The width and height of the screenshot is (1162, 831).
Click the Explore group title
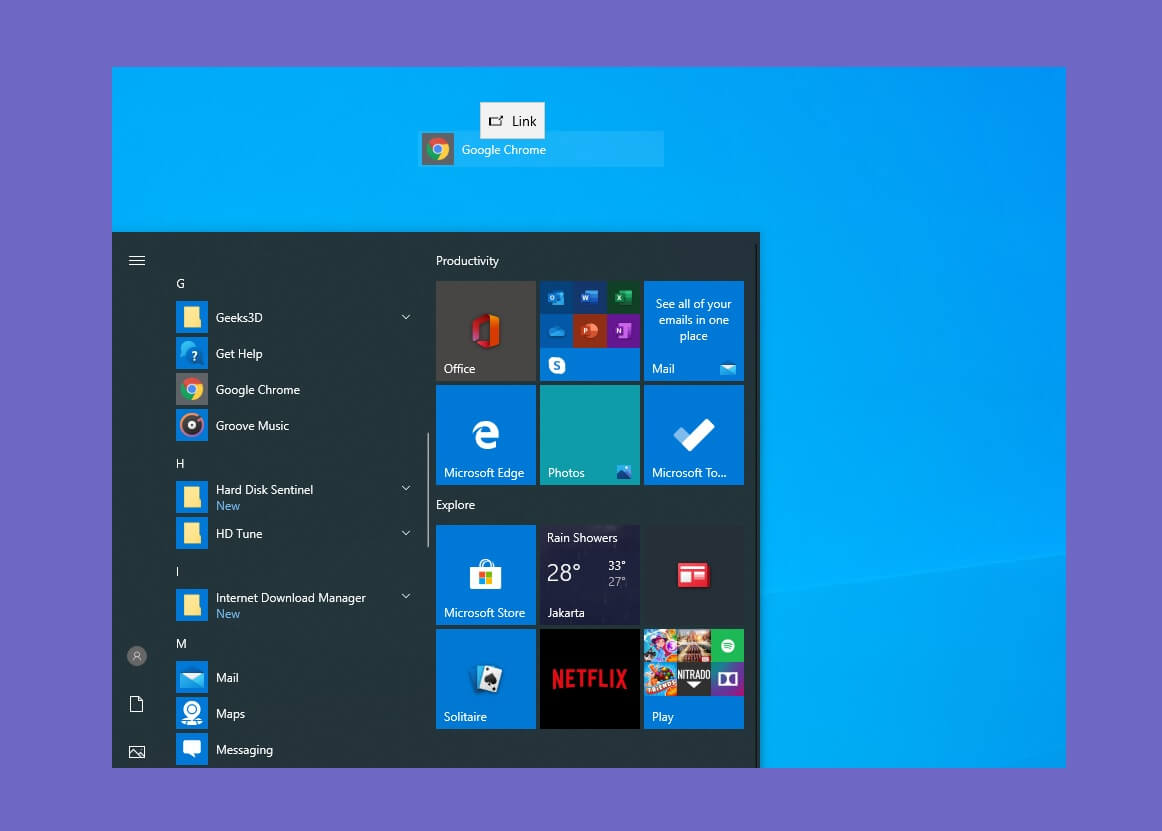(x=455, y=505)
